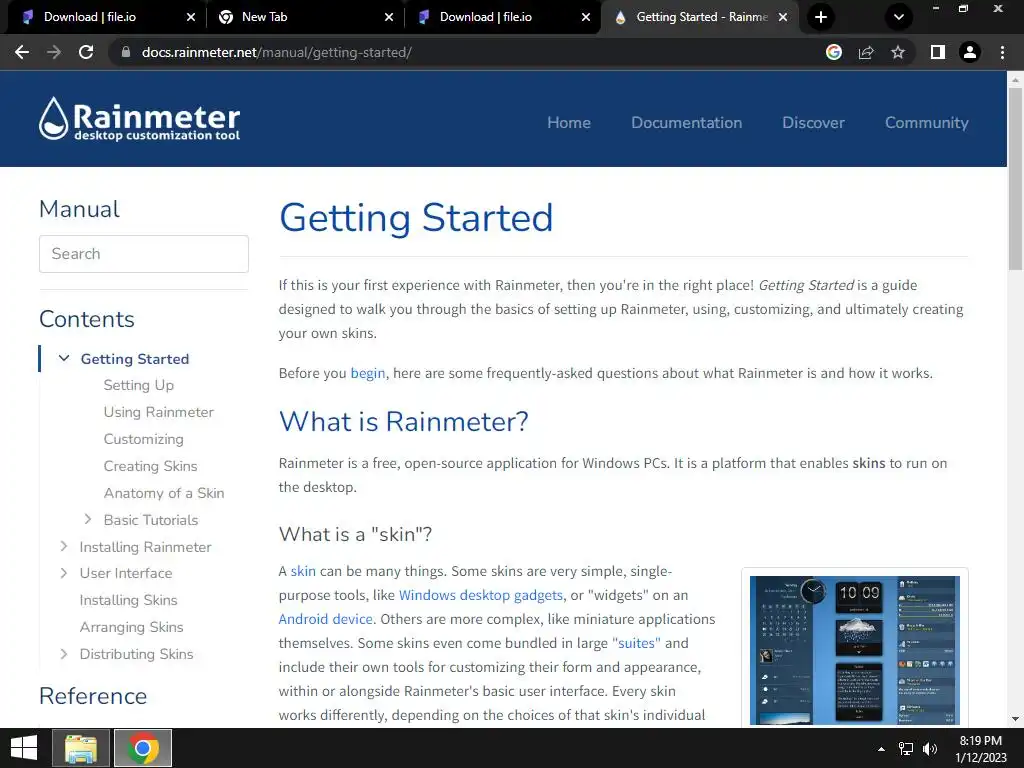Open the Anatomy of a Skin link
This screenshot has height=768, width=1024.
click(x=164, y=493)
